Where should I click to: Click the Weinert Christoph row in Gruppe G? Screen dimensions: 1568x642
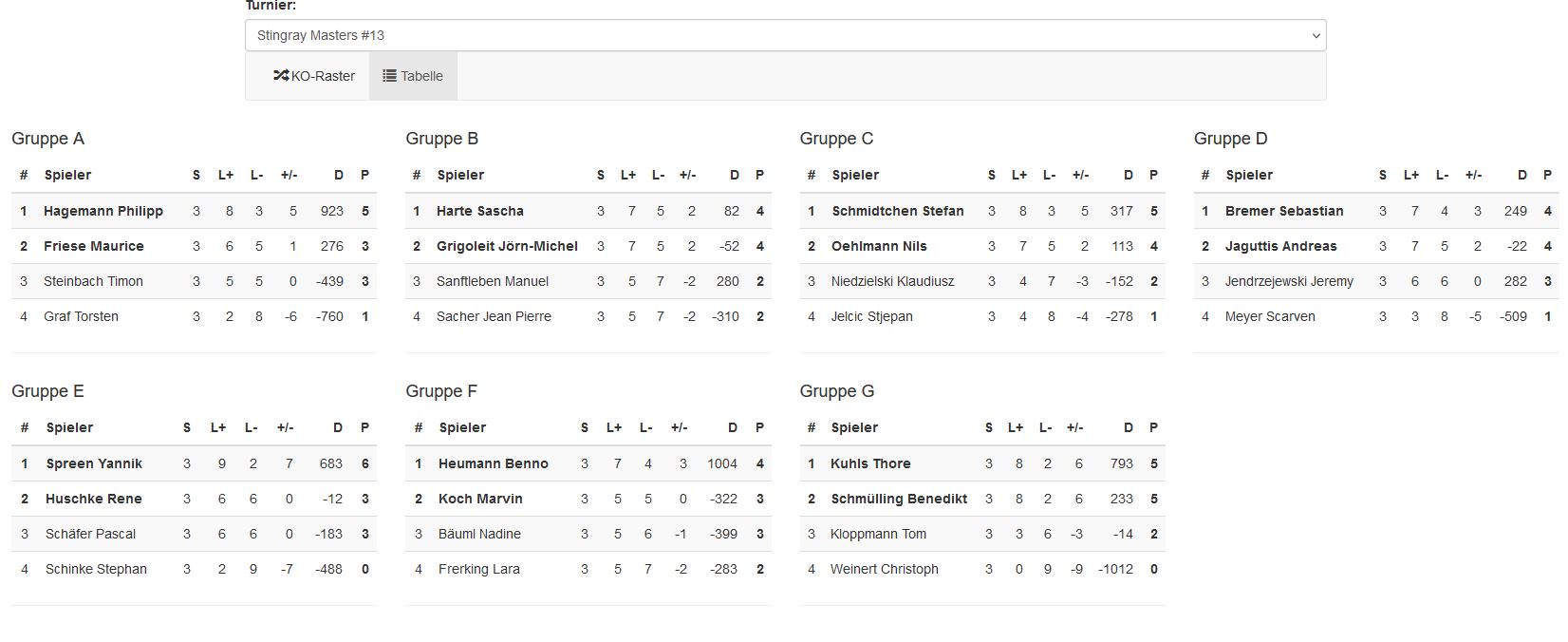pyautogui.click(x=982, y=569)
